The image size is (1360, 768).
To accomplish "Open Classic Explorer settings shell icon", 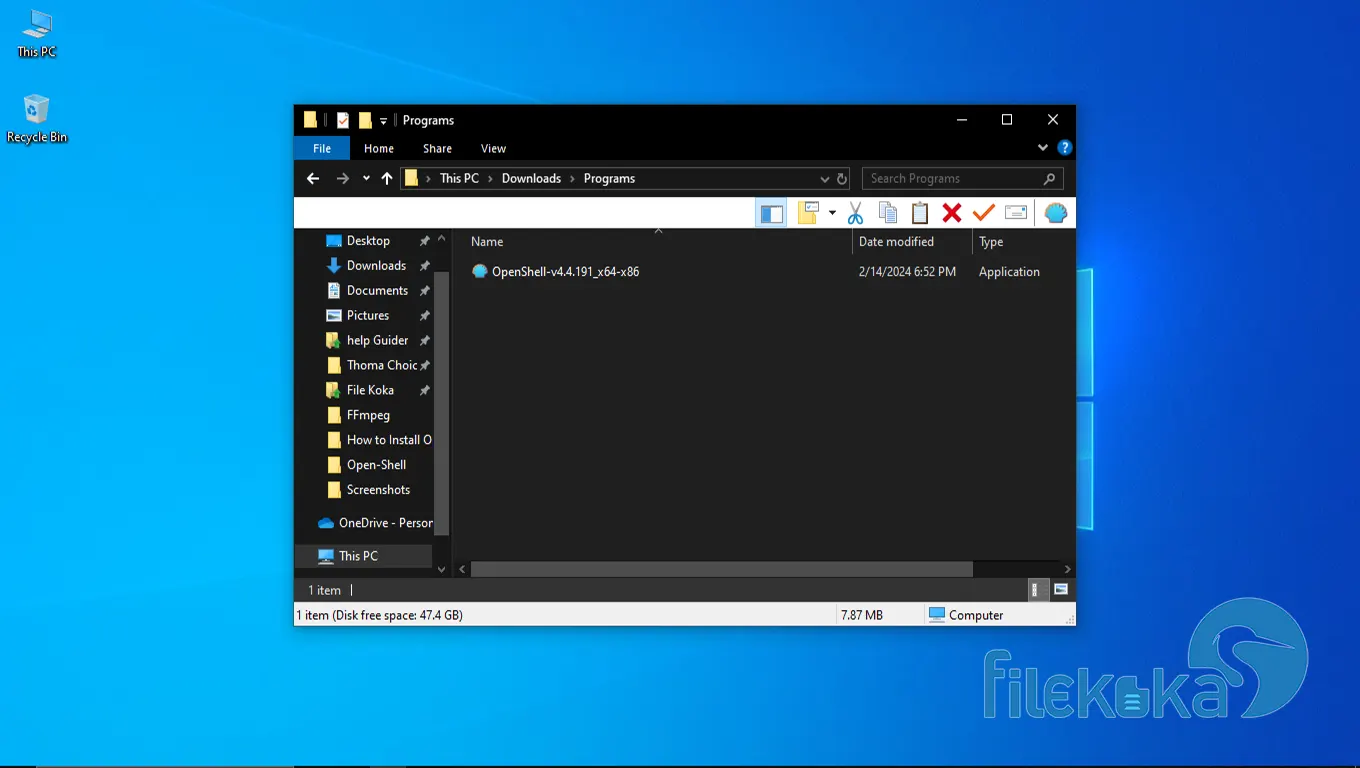I will [1056, 213].
